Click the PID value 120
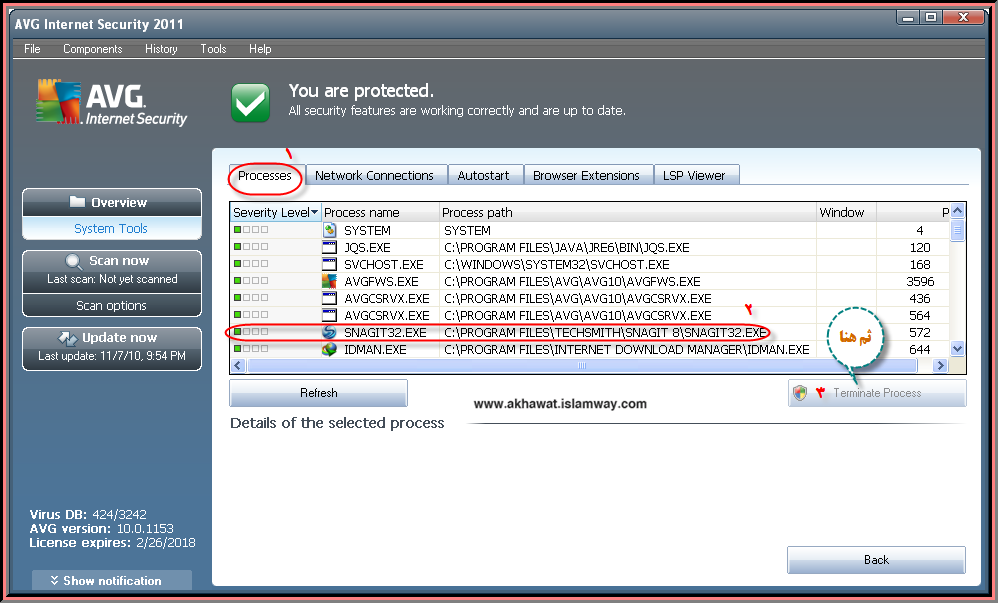Viewport: 998px width, 603px height. (920, 247)
